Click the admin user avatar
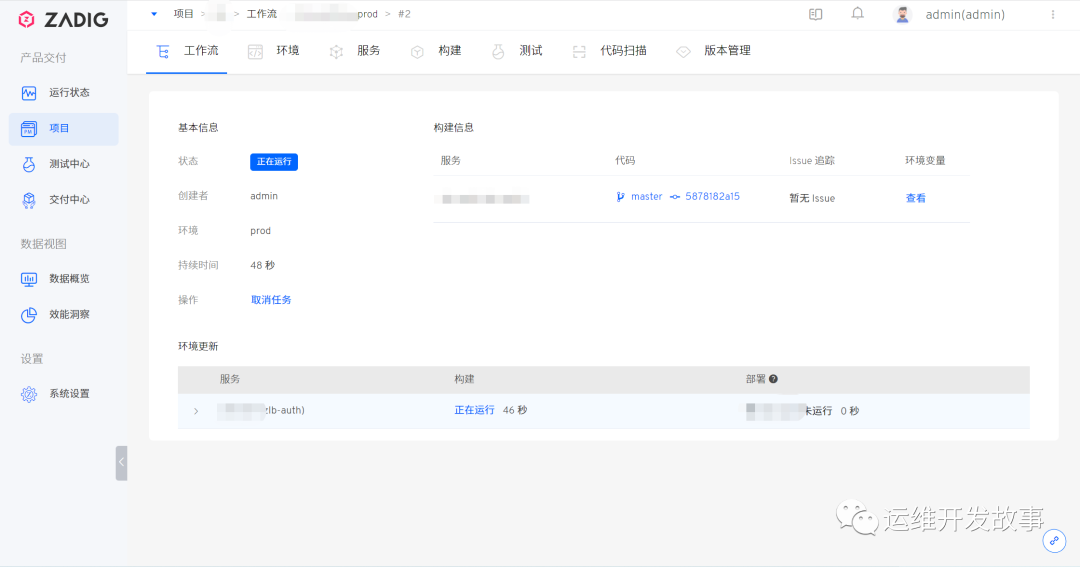The height and width of the screenshot is (567, 1080). [x=902, y=14]
